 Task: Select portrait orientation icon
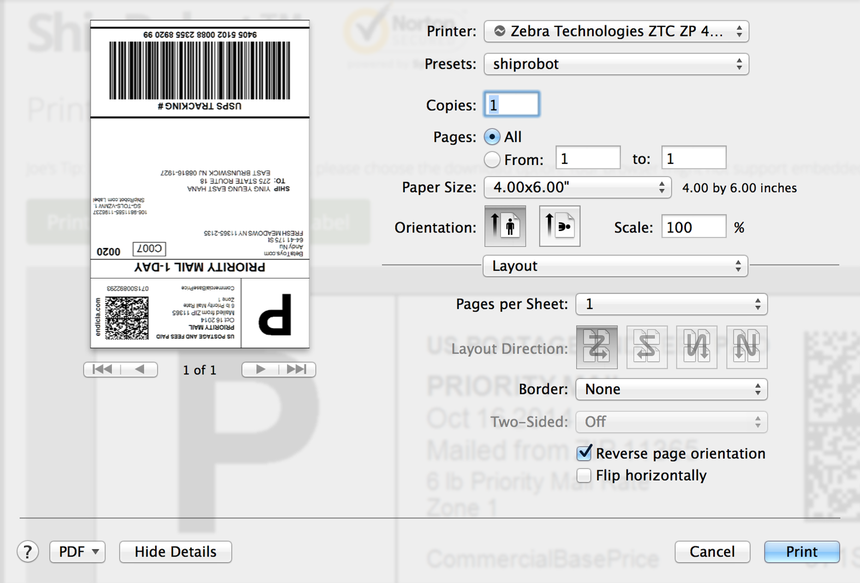[x=505, y=226]
